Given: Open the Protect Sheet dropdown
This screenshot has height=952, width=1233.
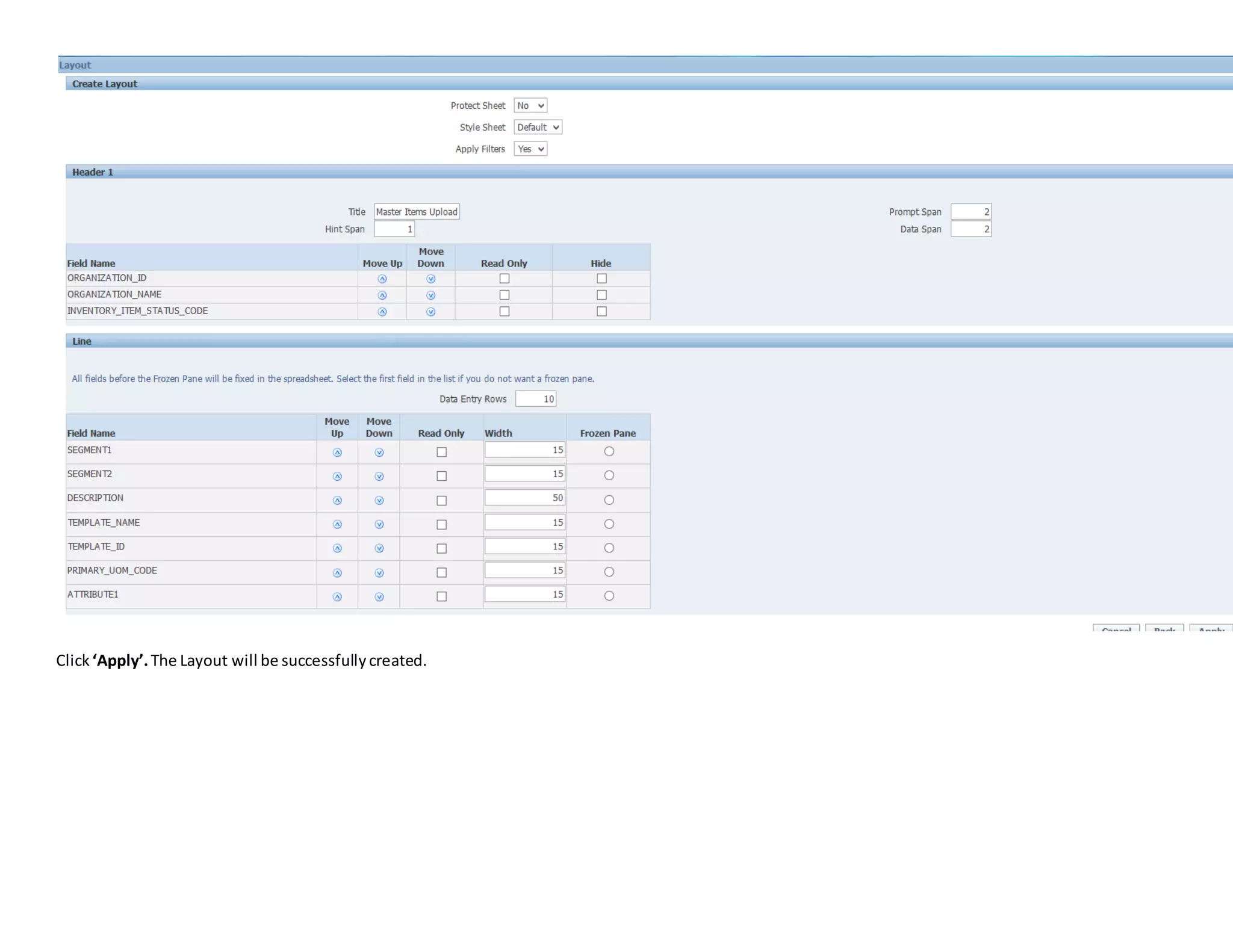Looking at the screenshot, I should (x=530, y=106).
